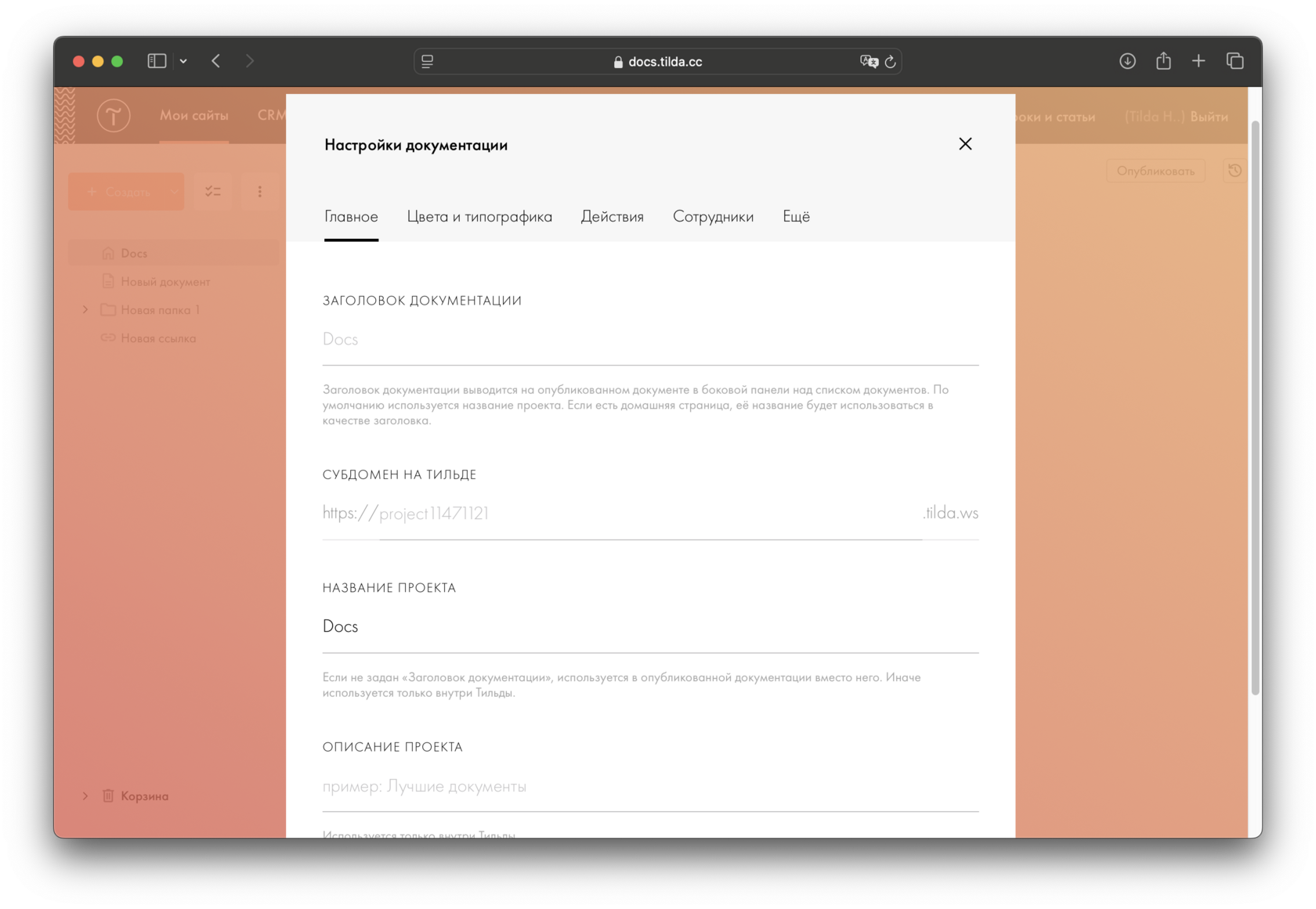Viewport: 1316px width, 909px height.
Task: Click the subdomain field with project11471121
Action: pyautogui.click(x=650, y=514)
